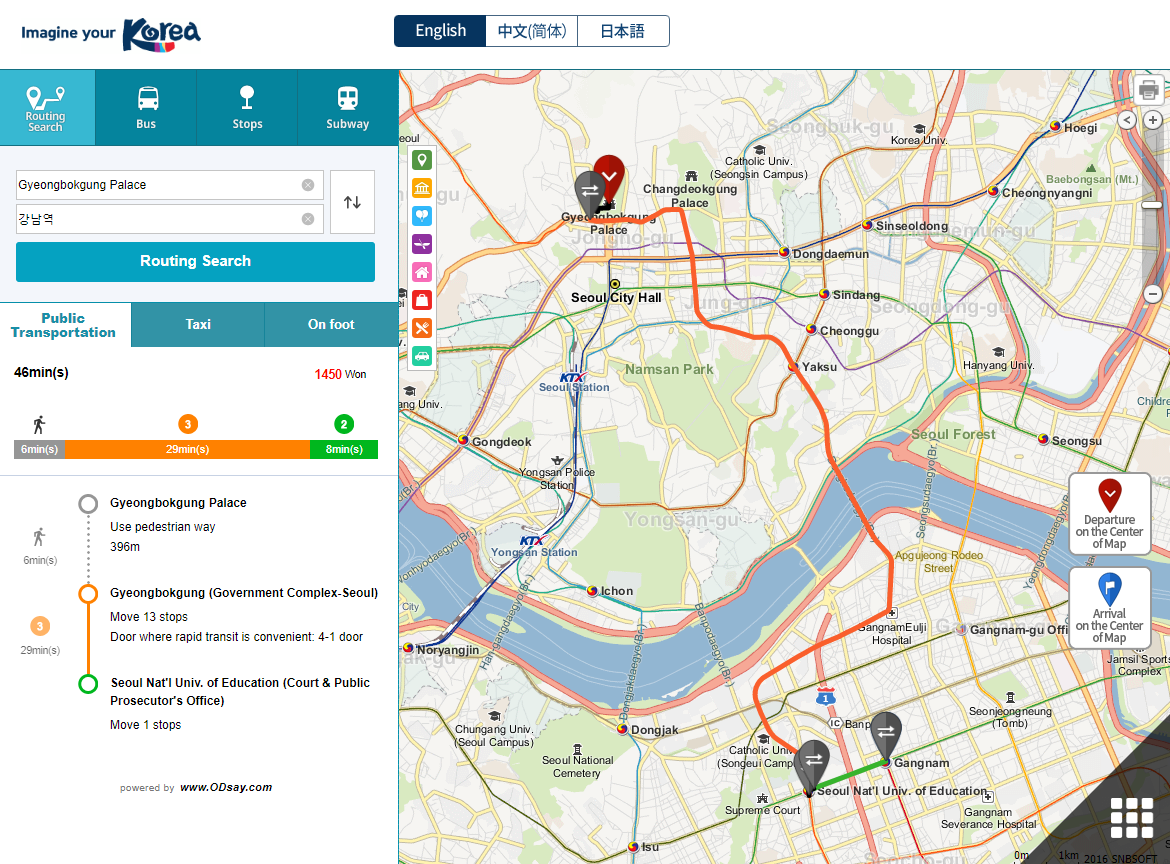Click the Imagine your Korea logo

110,34
